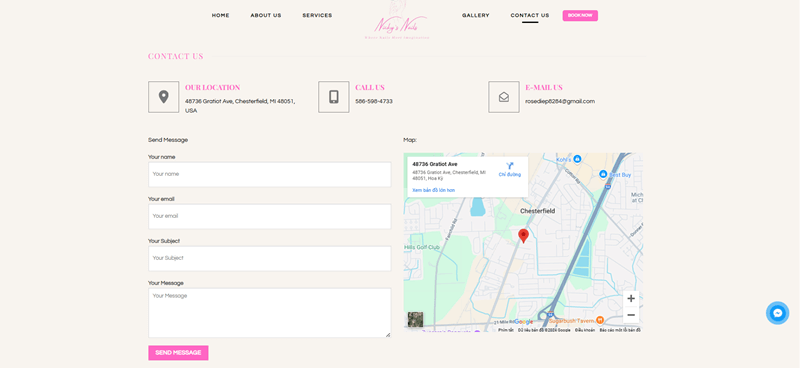
Task: Go to About Us page
Action: (266, 15)
